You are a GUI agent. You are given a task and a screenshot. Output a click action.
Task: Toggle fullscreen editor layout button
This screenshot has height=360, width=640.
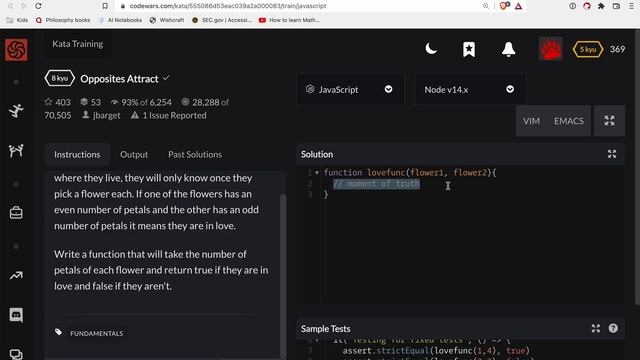[x=609, y=121]
